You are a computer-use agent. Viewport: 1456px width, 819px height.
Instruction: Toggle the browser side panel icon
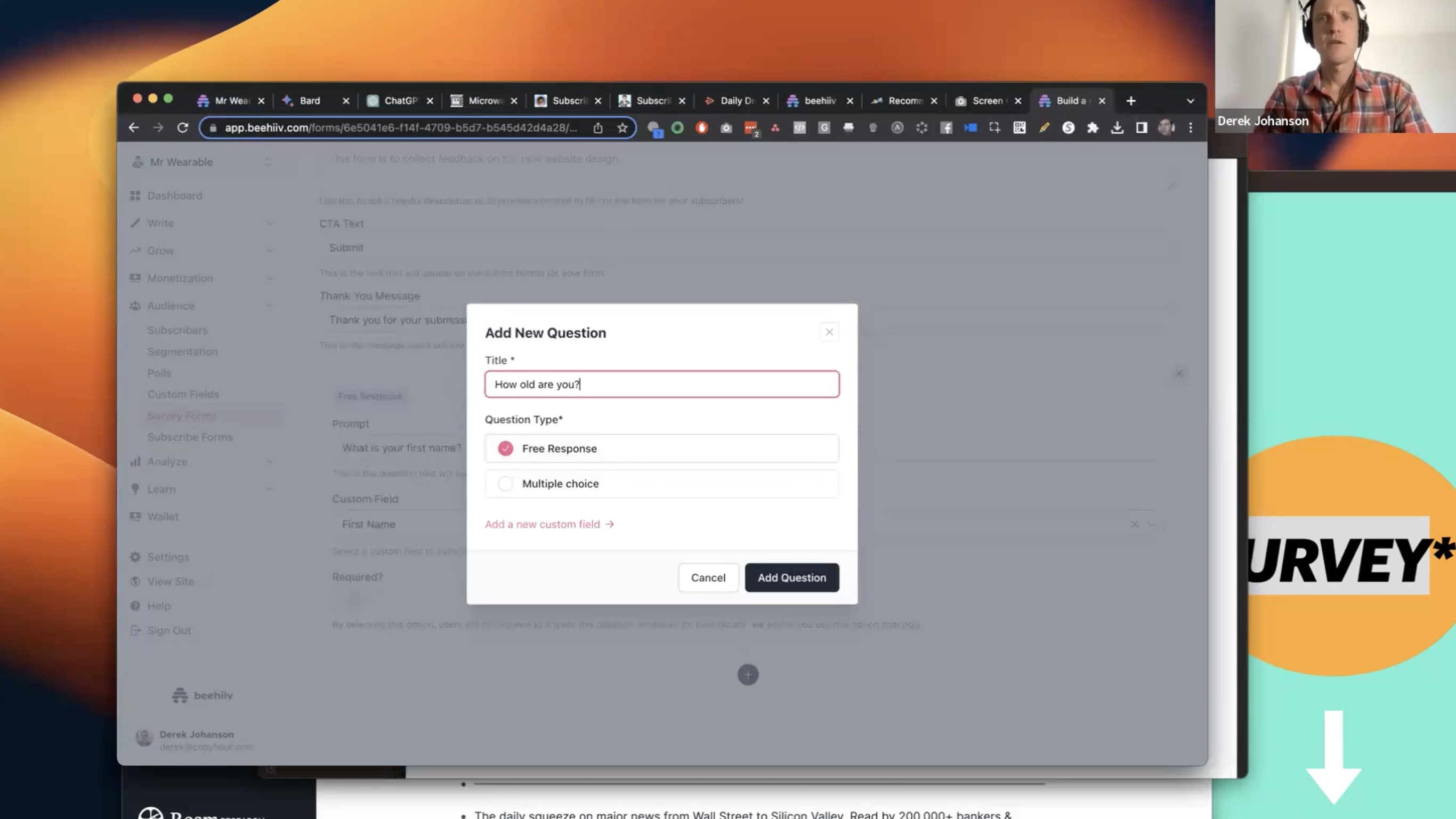[x=1141, y=128]
